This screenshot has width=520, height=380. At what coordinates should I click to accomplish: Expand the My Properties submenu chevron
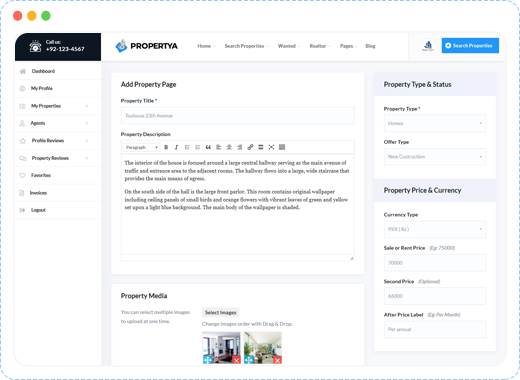[87, 106]
